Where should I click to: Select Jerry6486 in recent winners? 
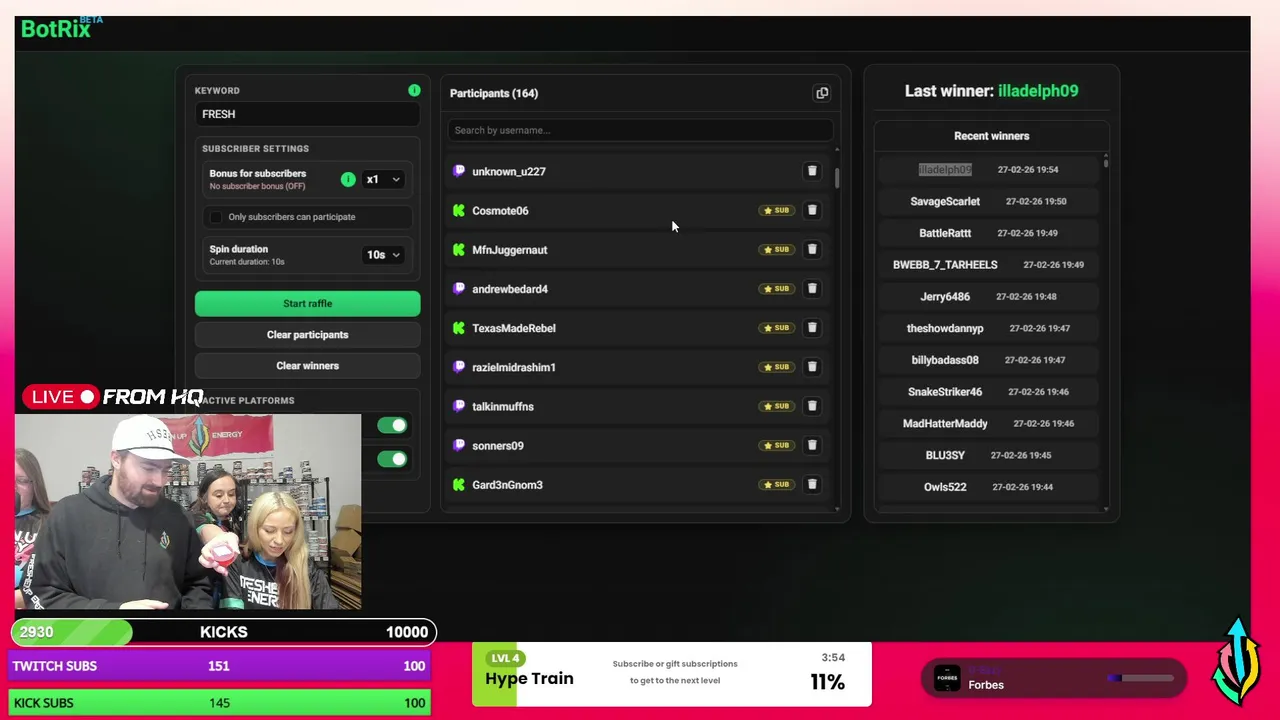click(945, 297)
